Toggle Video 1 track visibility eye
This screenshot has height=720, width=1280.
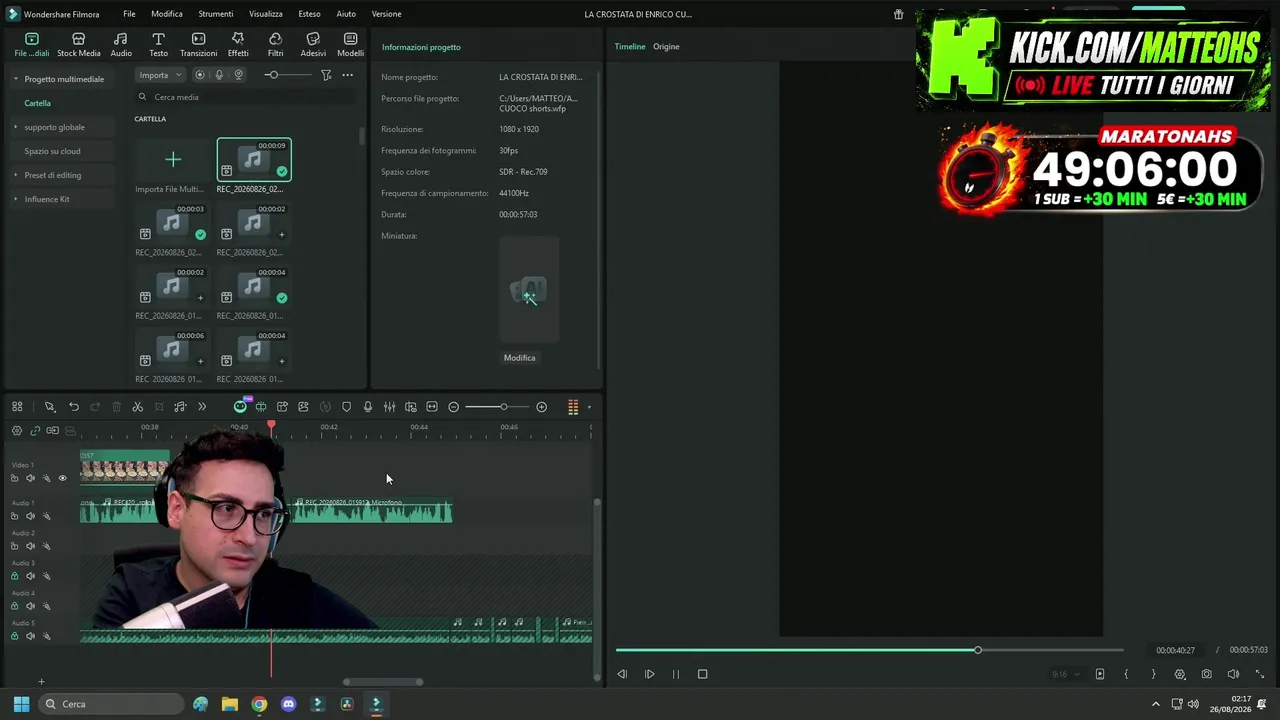coord(62,478)
